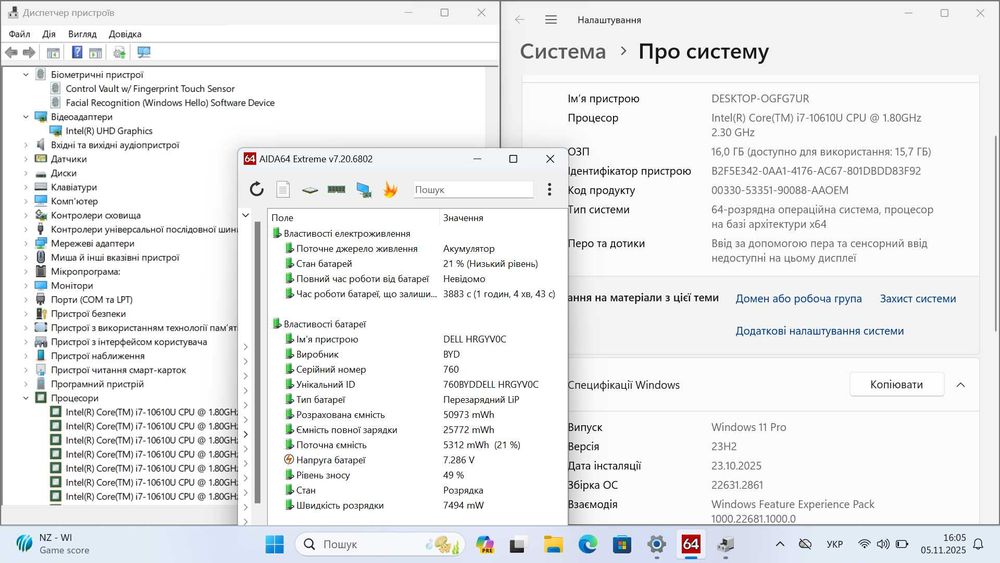
Task: Open Copilot icon on the taskbar
Action: tap(485, 544)
